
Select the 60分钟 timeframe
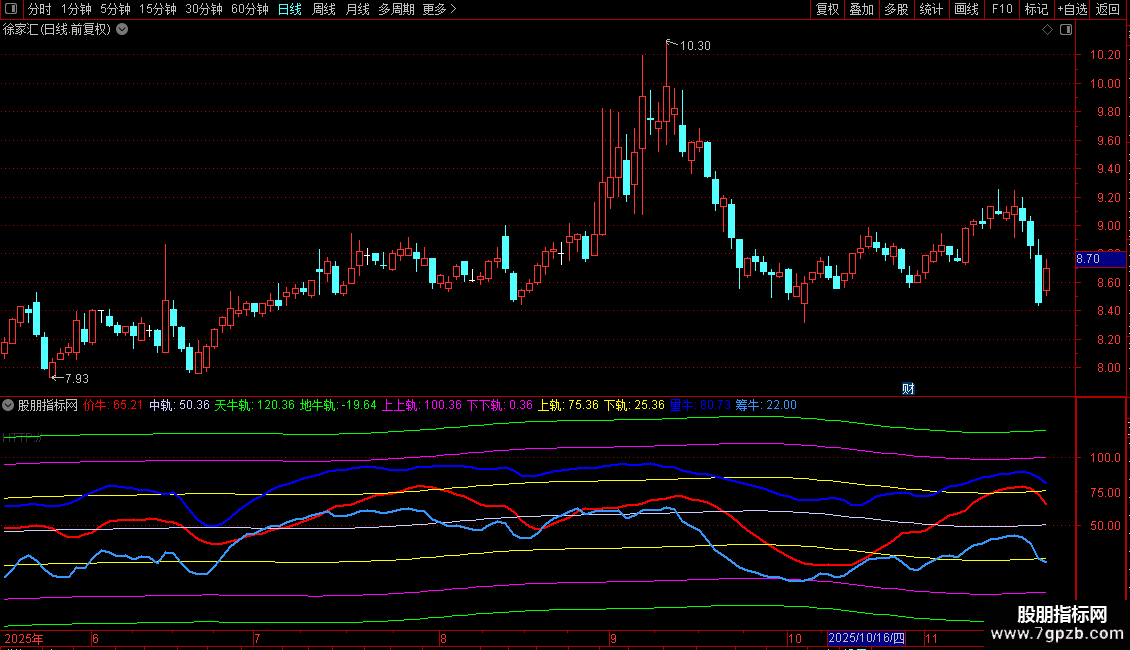(x=249, y=9)
